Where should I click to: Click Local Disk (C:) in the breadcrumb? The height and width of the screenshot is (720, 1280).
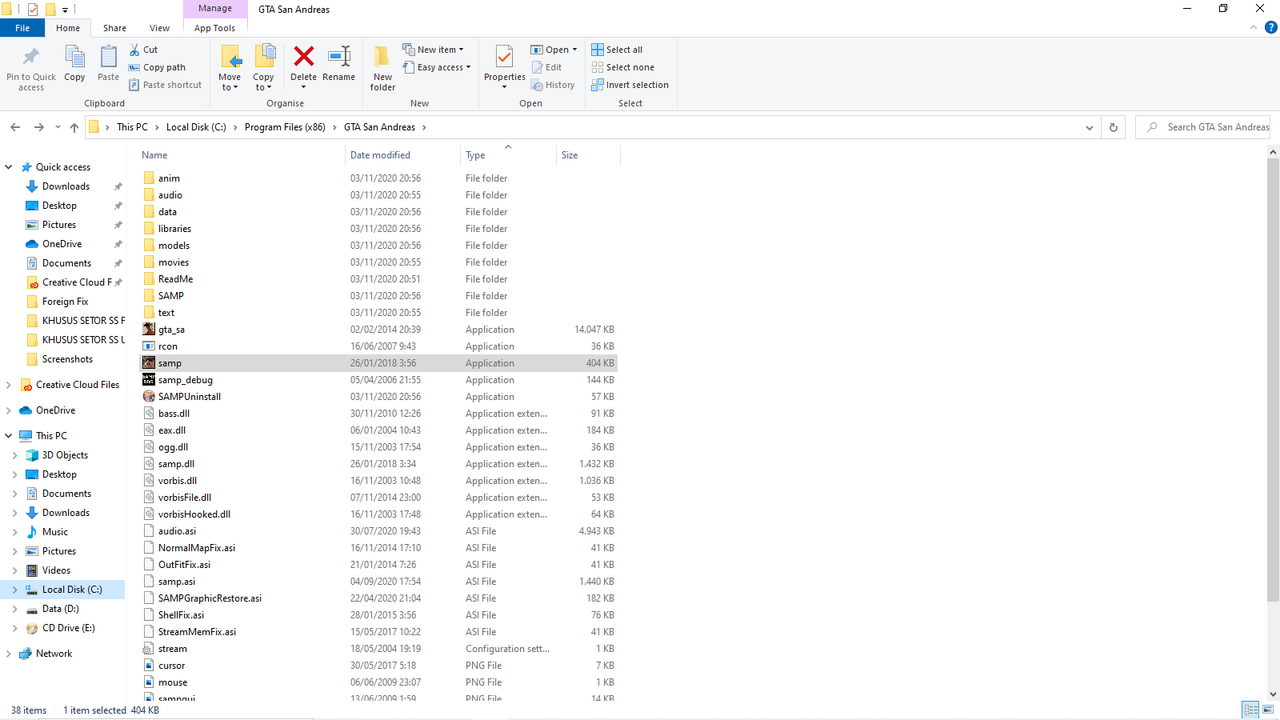click(x=196, y=127)
